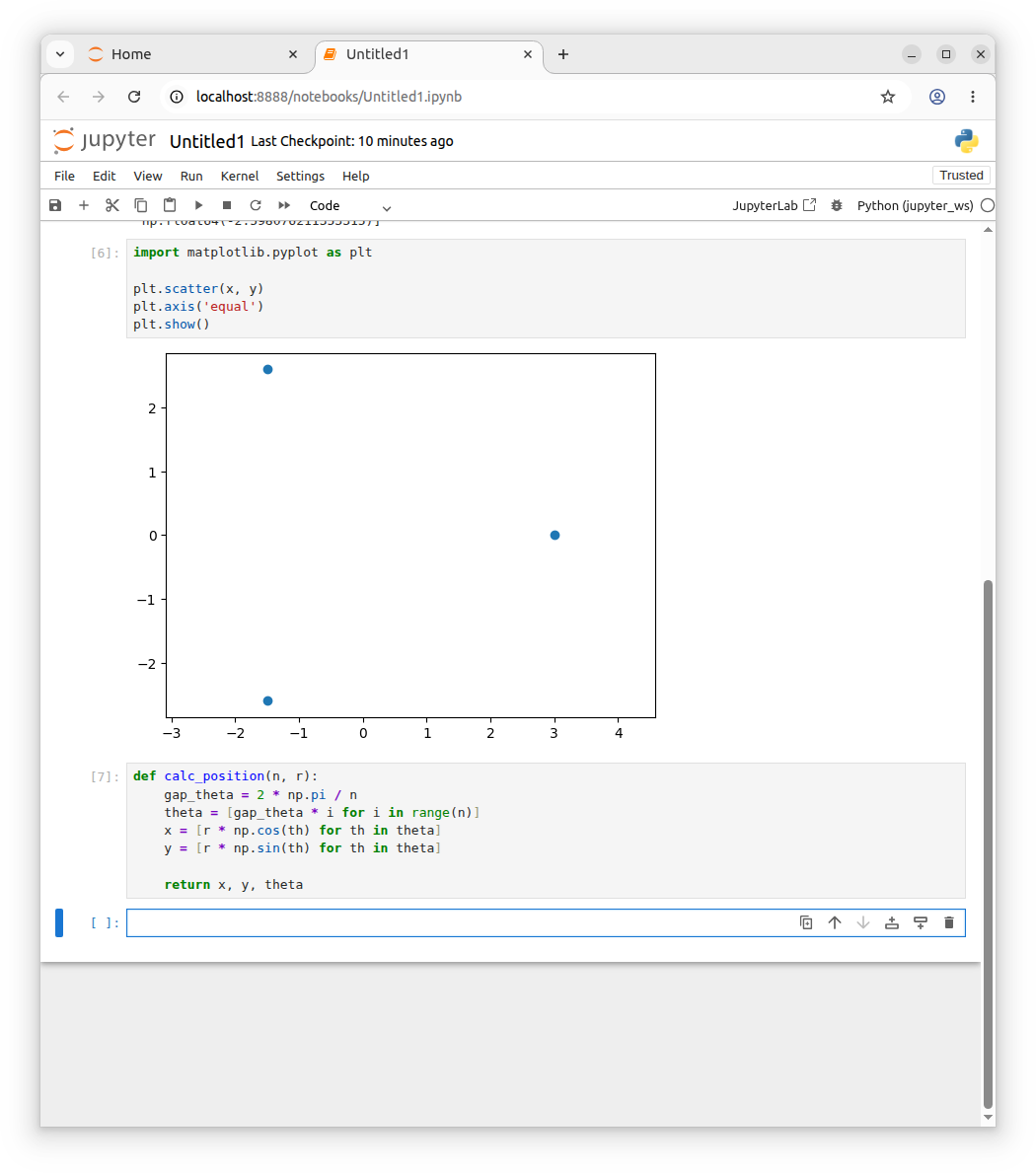Rename the notebook title Untitled1

(x=206, y=141)
